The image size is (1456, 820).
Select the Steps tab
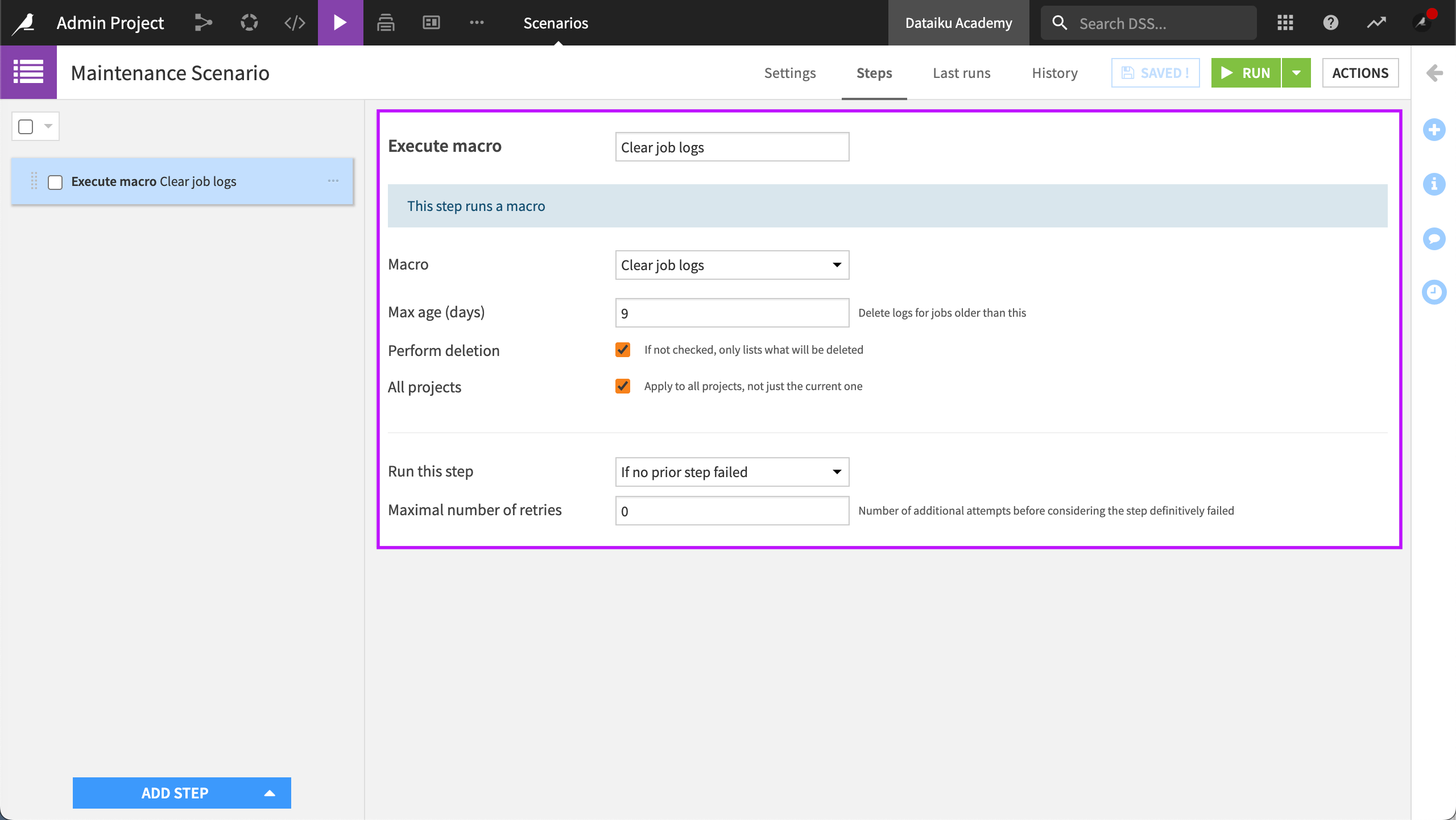(874, 73)
